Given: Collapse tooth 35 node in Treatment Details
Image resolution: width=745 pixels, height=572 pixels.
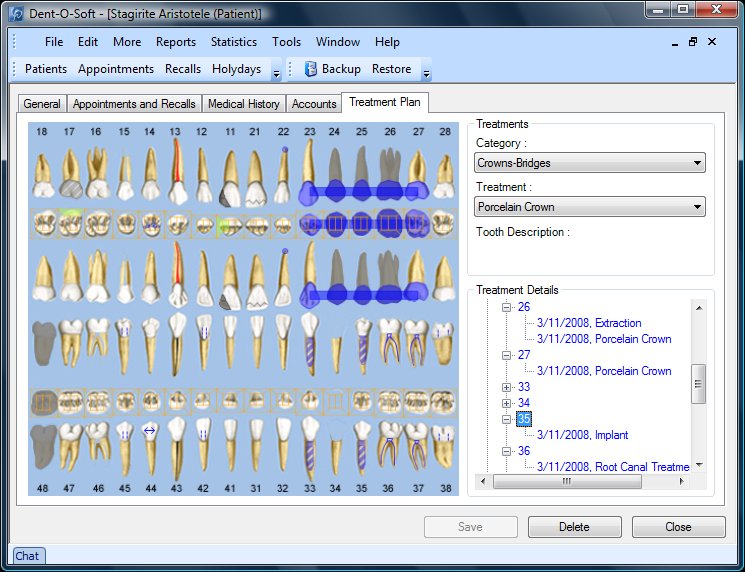Looking at the screenshot, I should tap(506, 419).
